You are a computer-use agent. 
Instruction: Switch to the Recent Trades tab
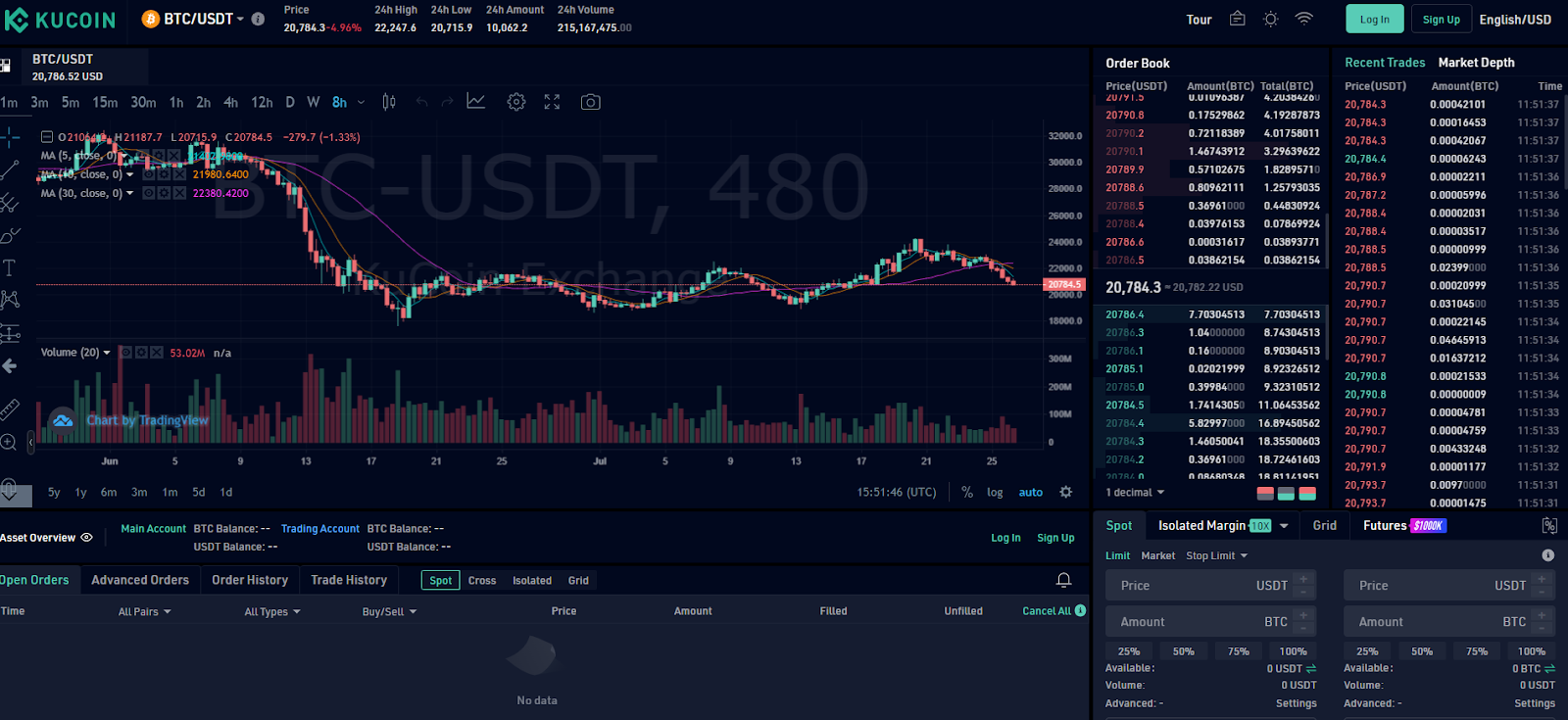click(1385, 62)
